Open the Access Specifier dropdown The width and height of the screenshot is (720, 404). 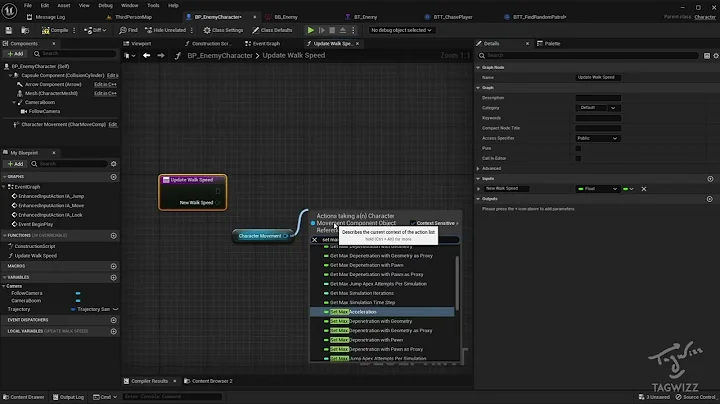tap(598, 138)
